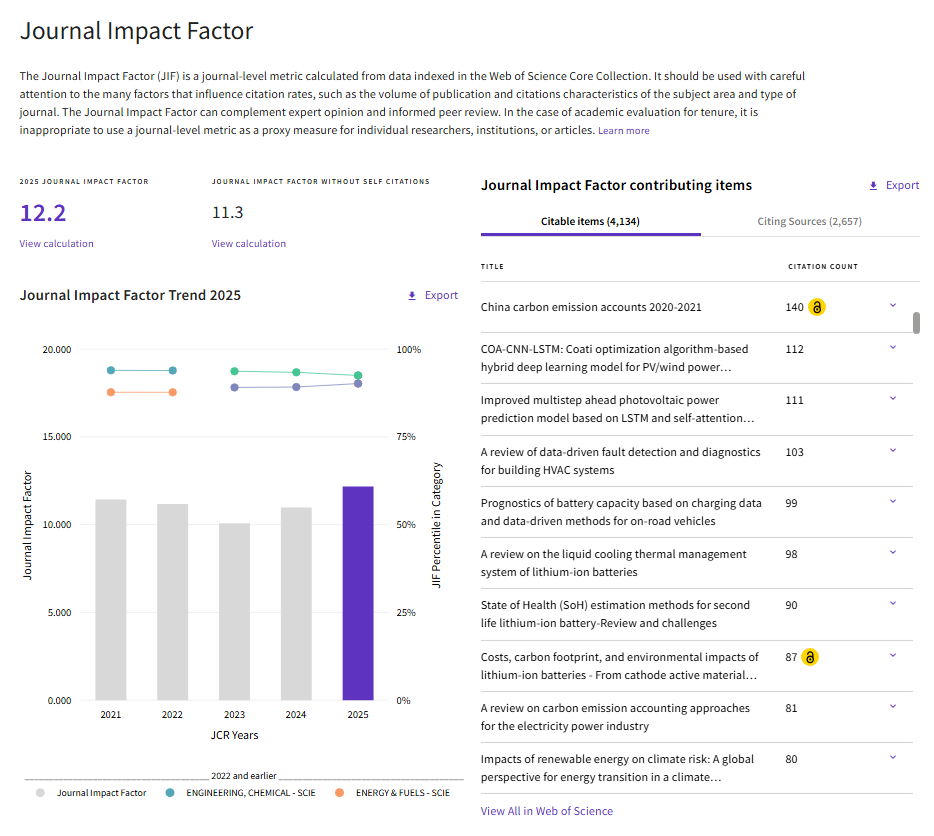The height and width of the screenshot is (836, 934).
Task: Click the contributing items list scrollbar thumb
Action: coord(916,323)
